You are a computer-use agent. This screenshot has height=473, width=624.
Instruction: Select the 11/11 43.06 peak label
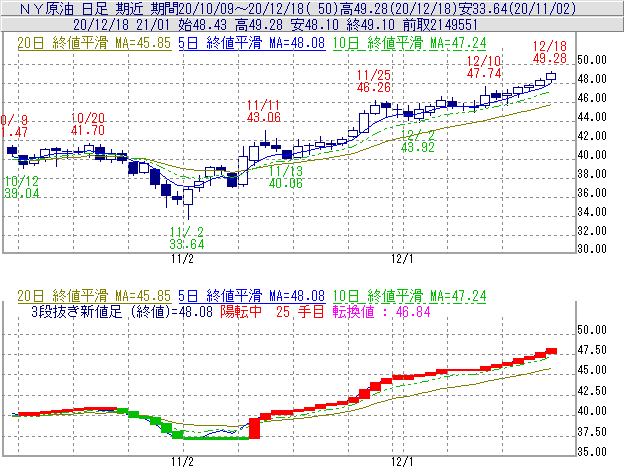coord(263,111)
